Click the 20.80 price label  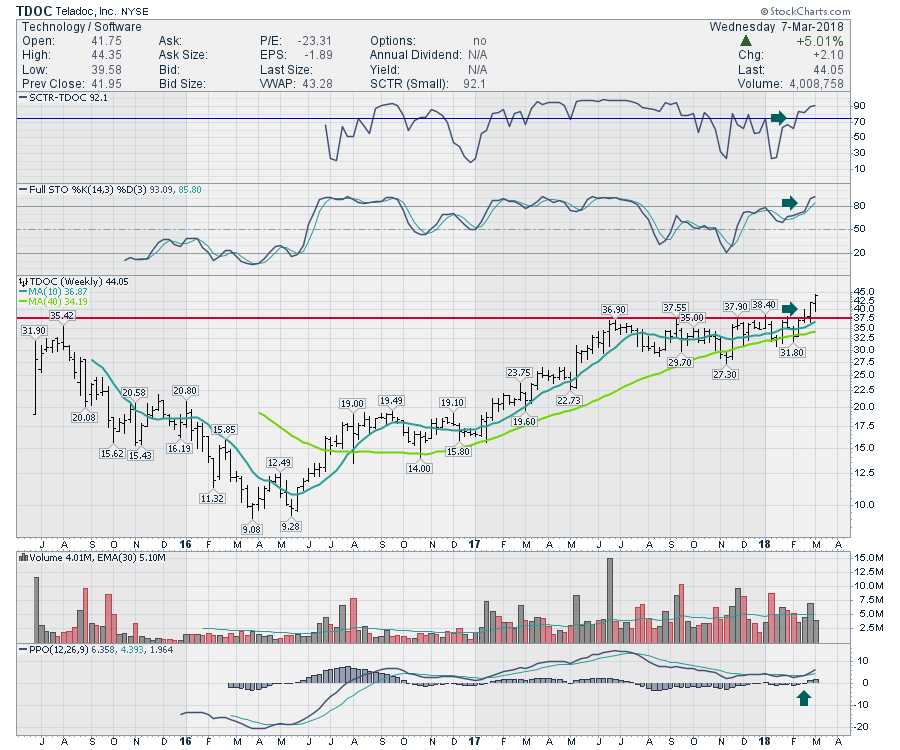(x=185, y=390)
